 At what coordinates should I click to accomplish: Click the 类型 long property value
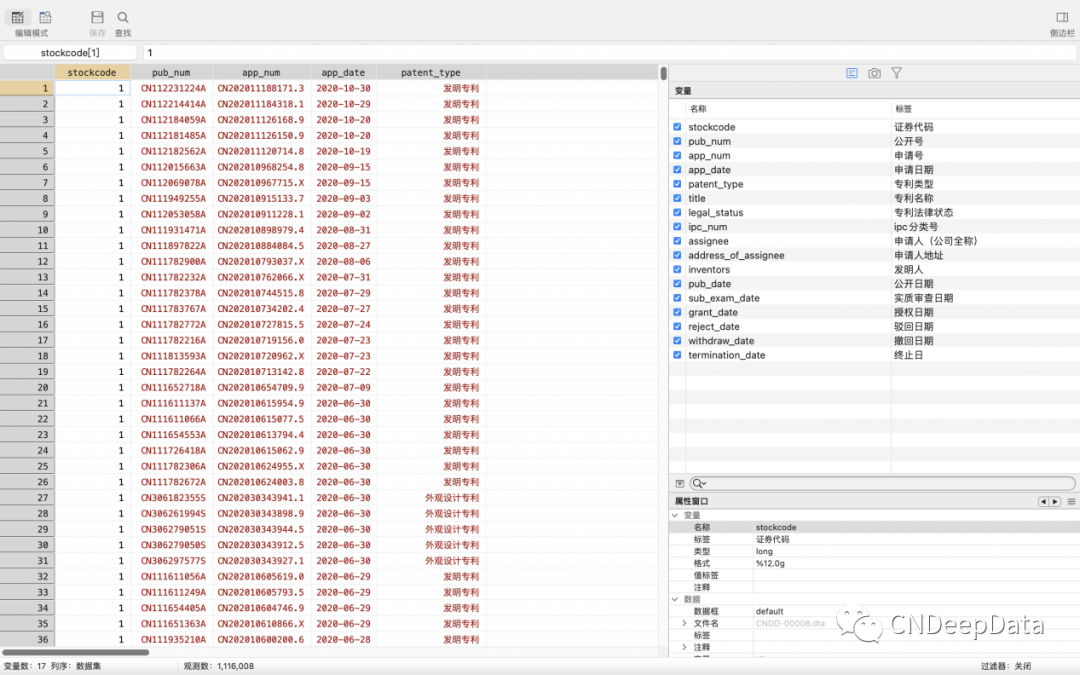pyautogui.click(x=764, y=551)
